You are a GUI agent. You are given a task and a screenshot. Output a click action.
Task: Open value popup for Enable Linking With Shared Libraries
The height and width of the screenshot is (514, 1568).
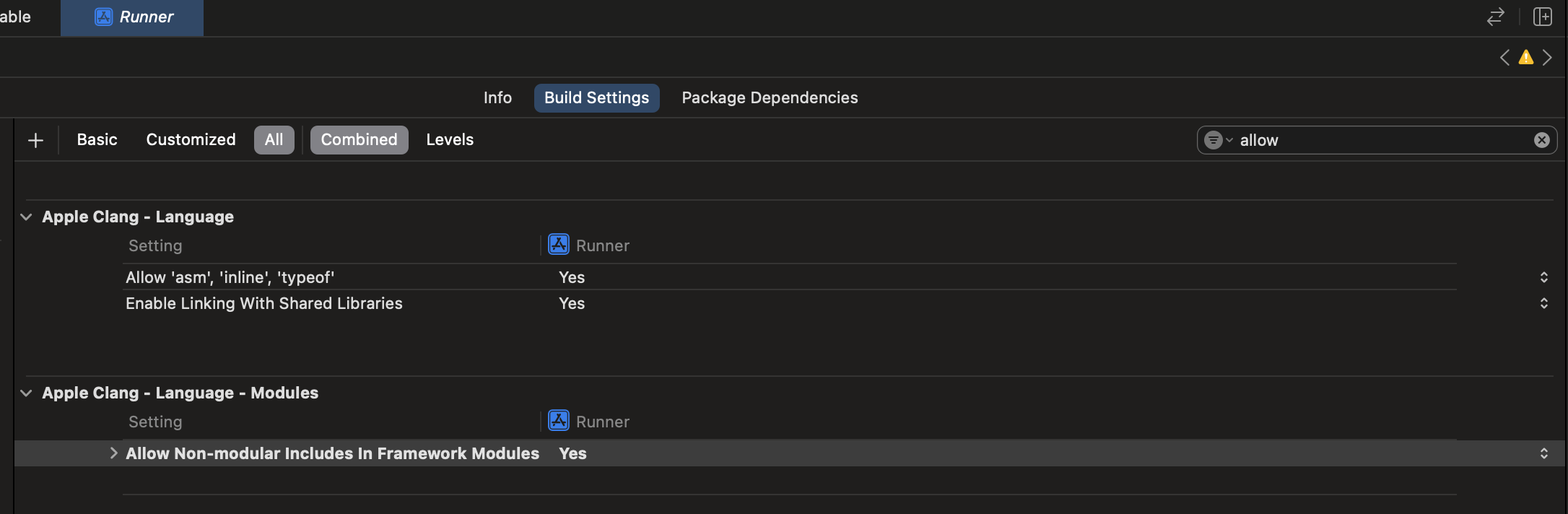tap(1543, 303)
